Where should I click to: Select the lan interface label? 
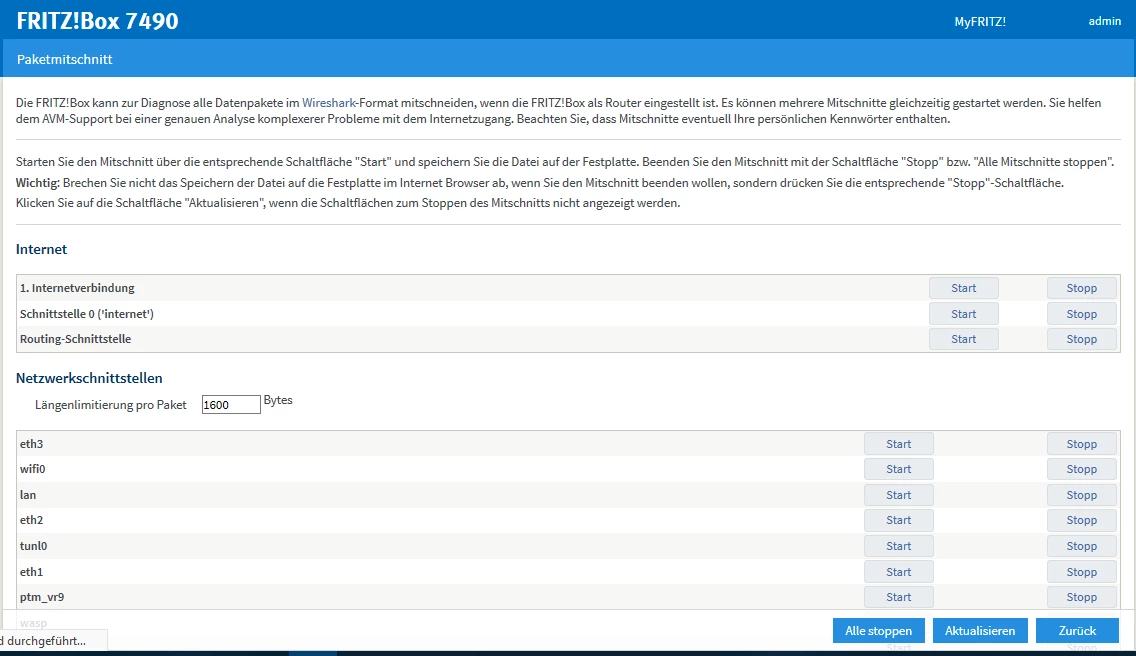pos(28,495)
